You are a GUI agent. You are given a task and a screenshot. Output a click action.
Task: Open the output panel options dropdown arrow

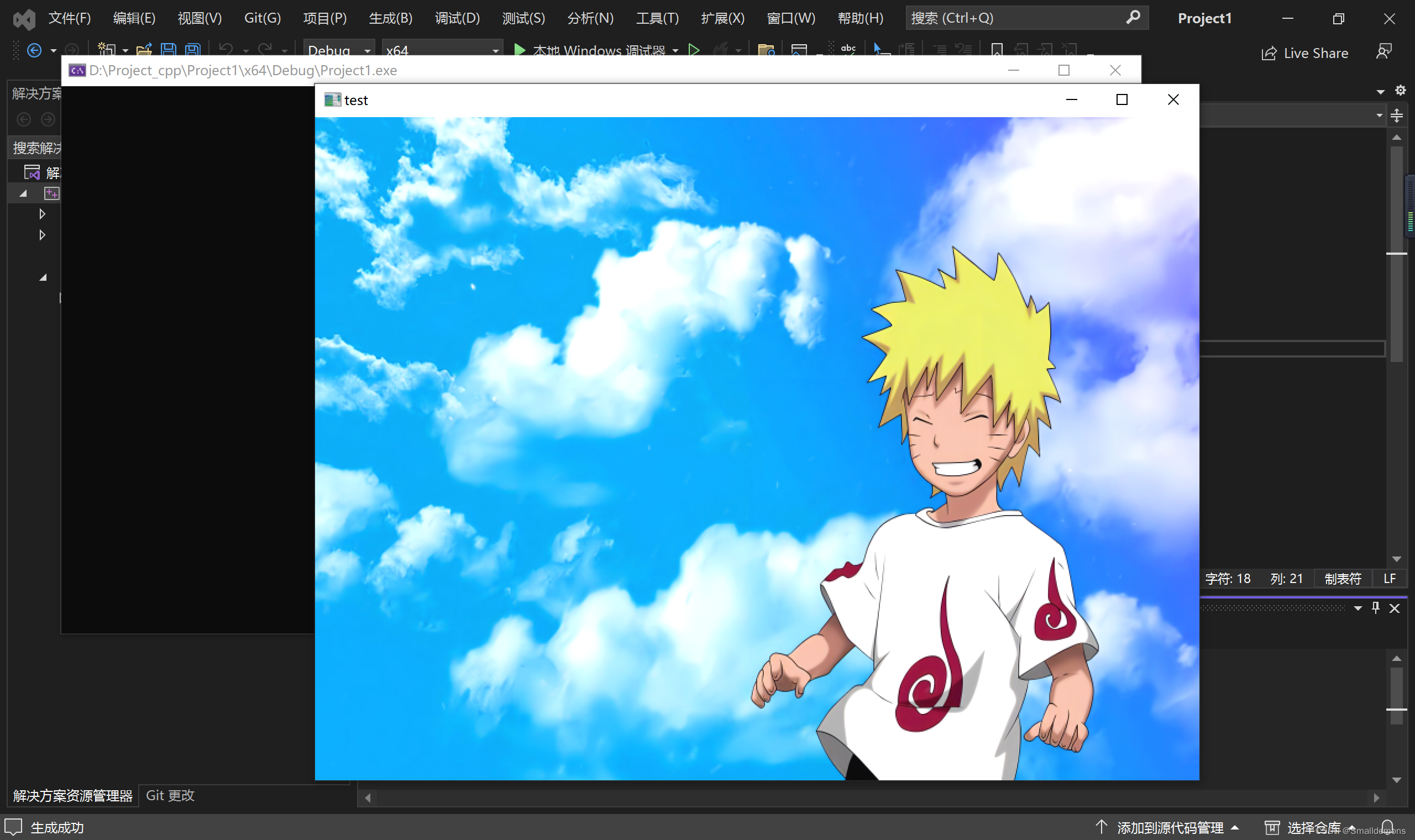1358,608
